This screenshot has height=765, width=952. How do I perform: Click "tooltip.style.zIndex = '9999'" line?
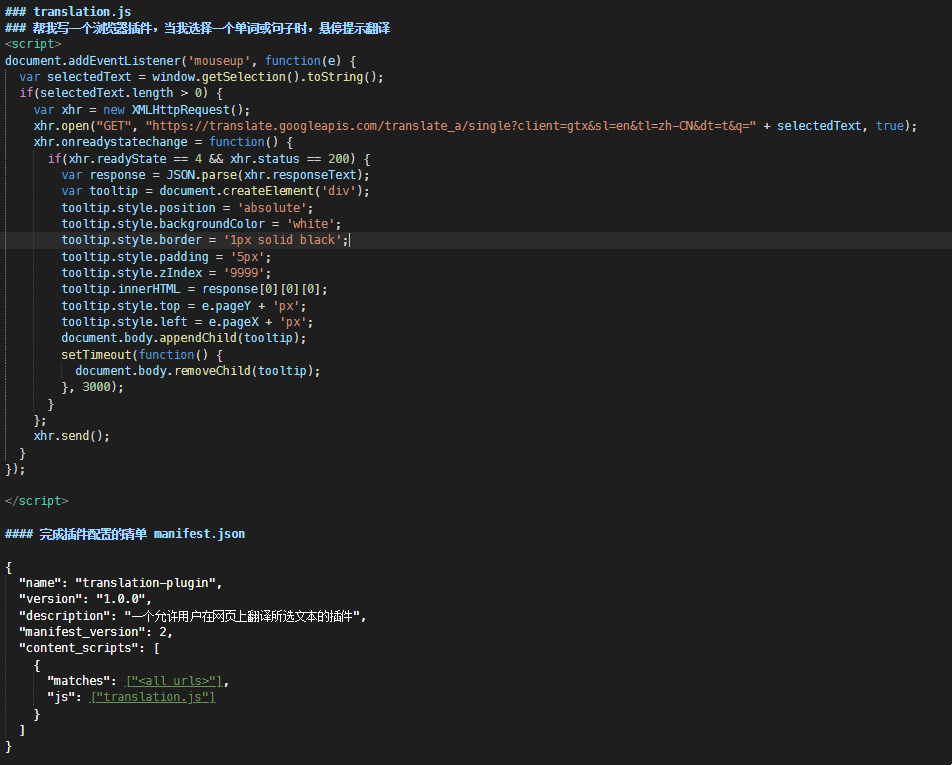tap(166, 273)
